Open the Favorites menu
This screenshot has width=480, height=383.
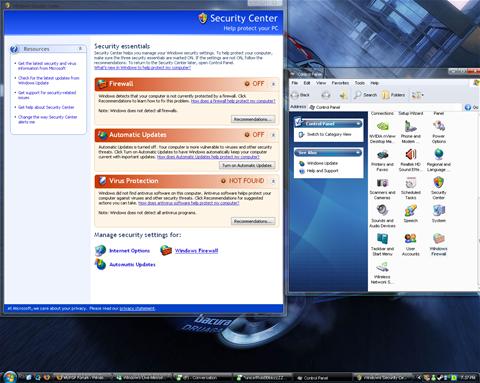(x=340, y=83)
